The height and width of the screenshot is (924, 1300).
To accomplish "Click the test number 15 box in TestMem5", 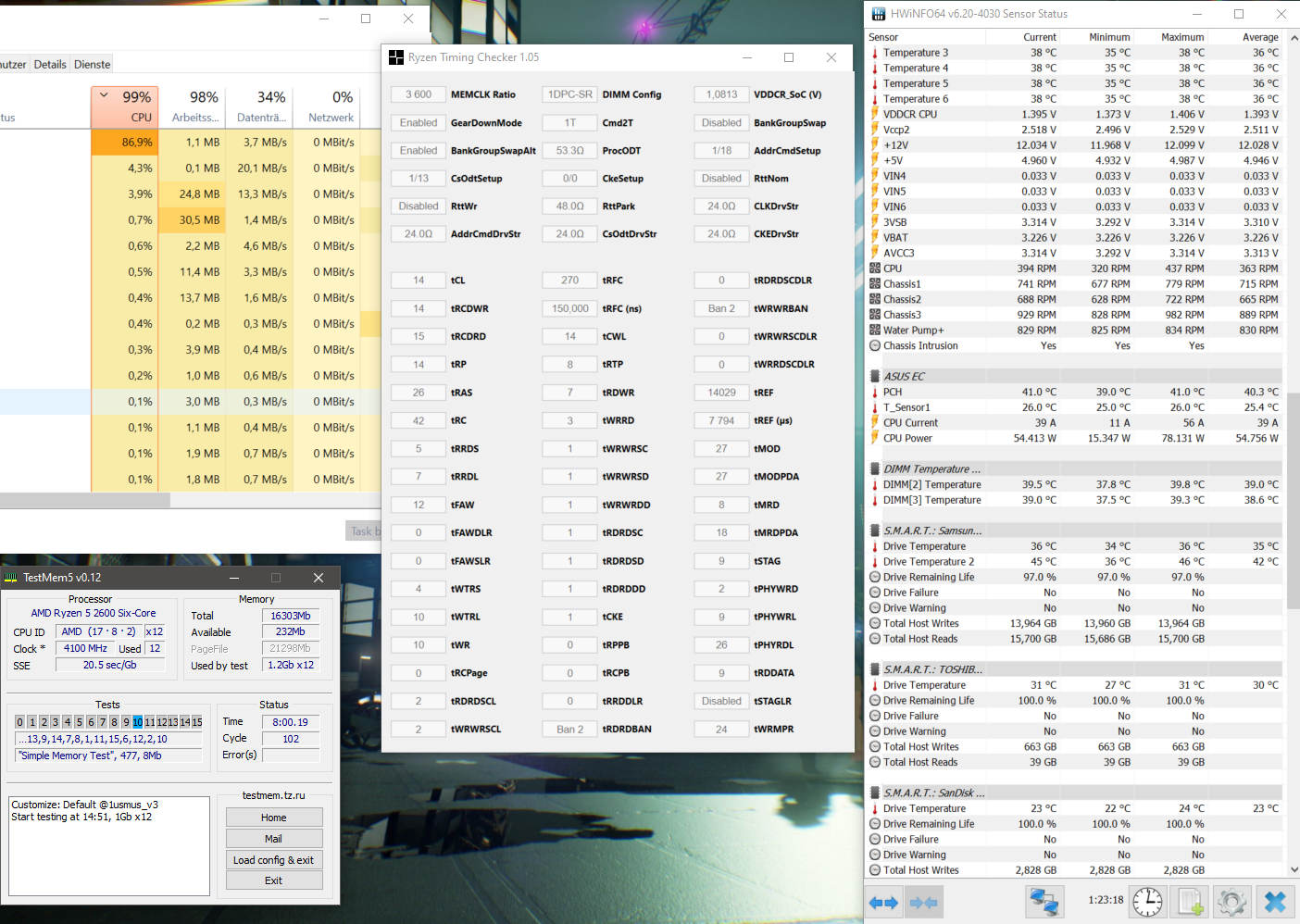I will [x=196, y=722].
